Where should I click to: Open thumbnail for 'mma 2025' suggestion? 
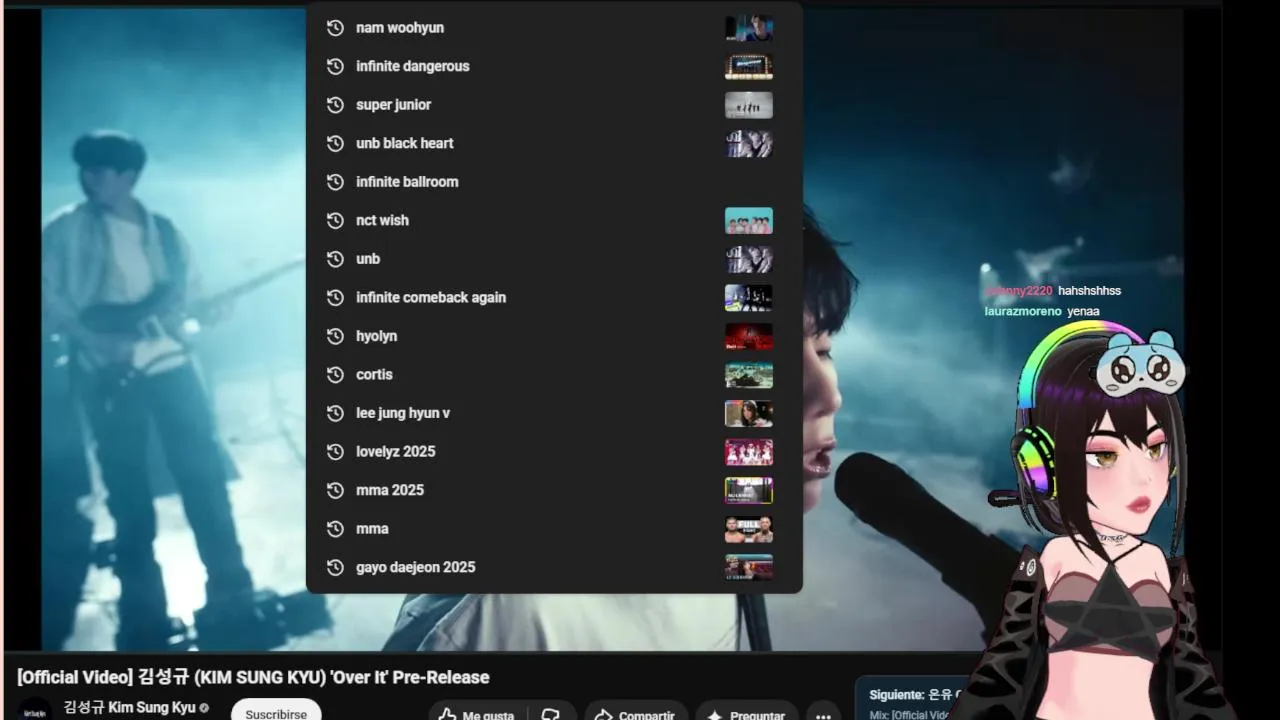click(749, 490)
